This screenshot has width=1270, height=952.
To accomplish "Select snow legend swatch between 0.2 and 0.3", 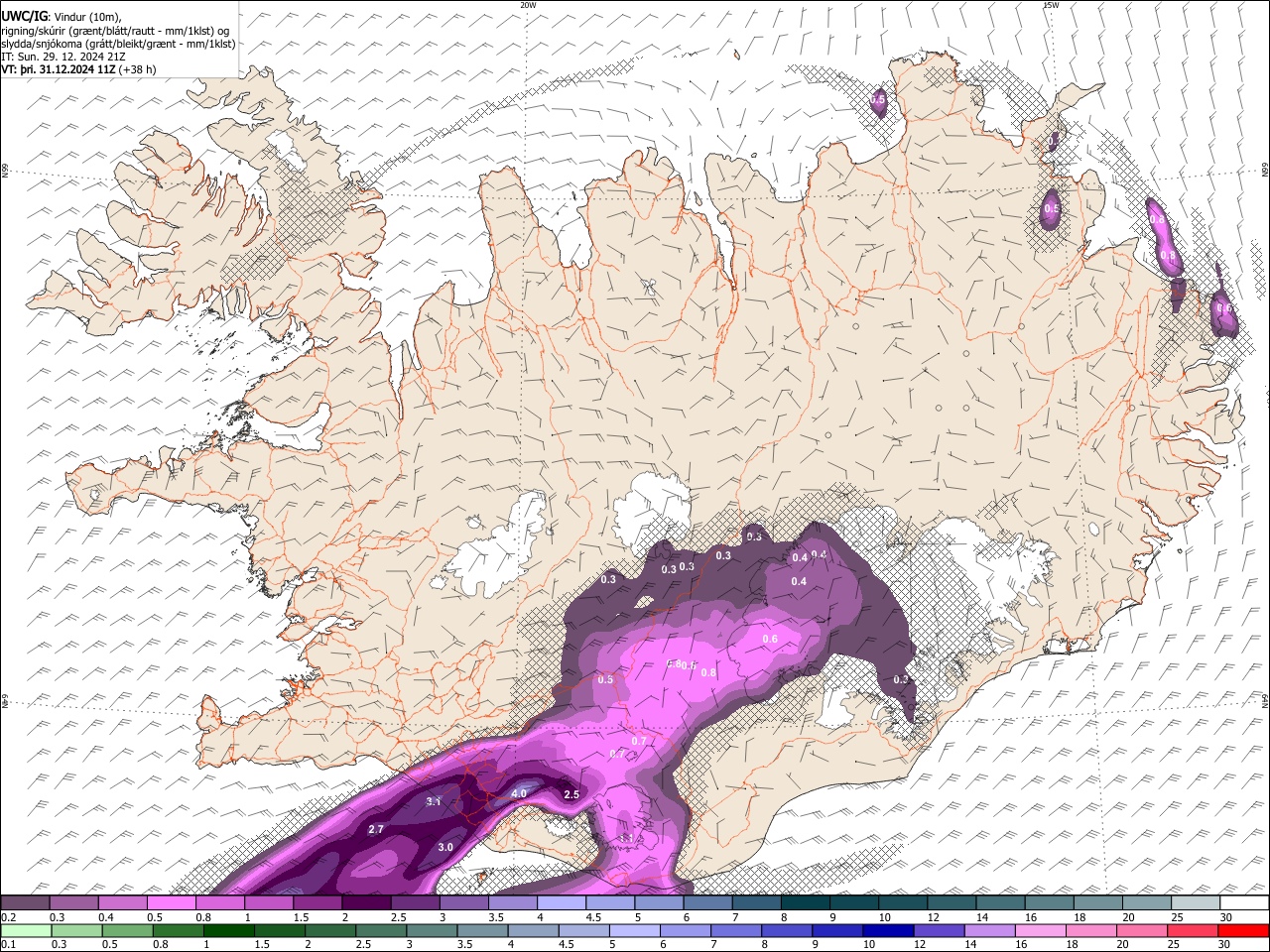I will (x=26, y=903).
